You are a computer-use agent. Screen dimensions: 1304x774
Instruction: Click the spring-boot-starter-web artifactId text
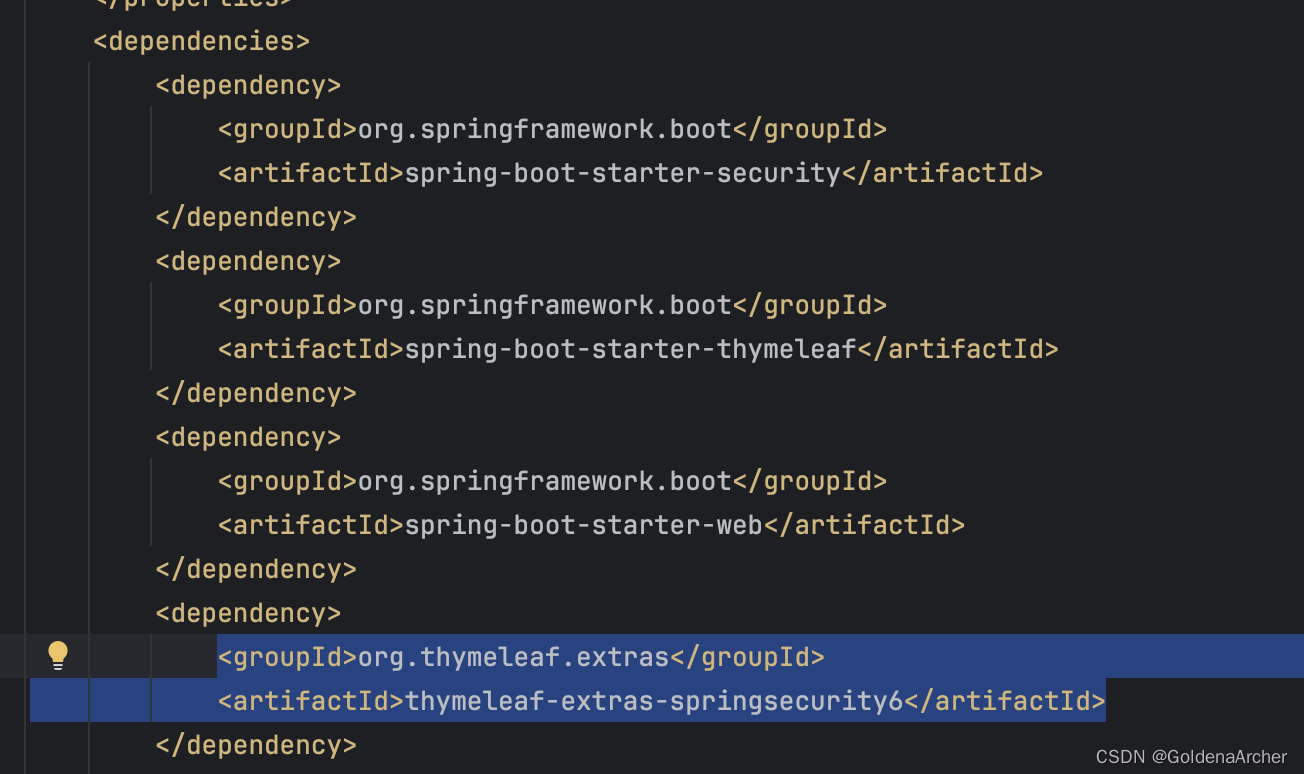pos(583,526)
